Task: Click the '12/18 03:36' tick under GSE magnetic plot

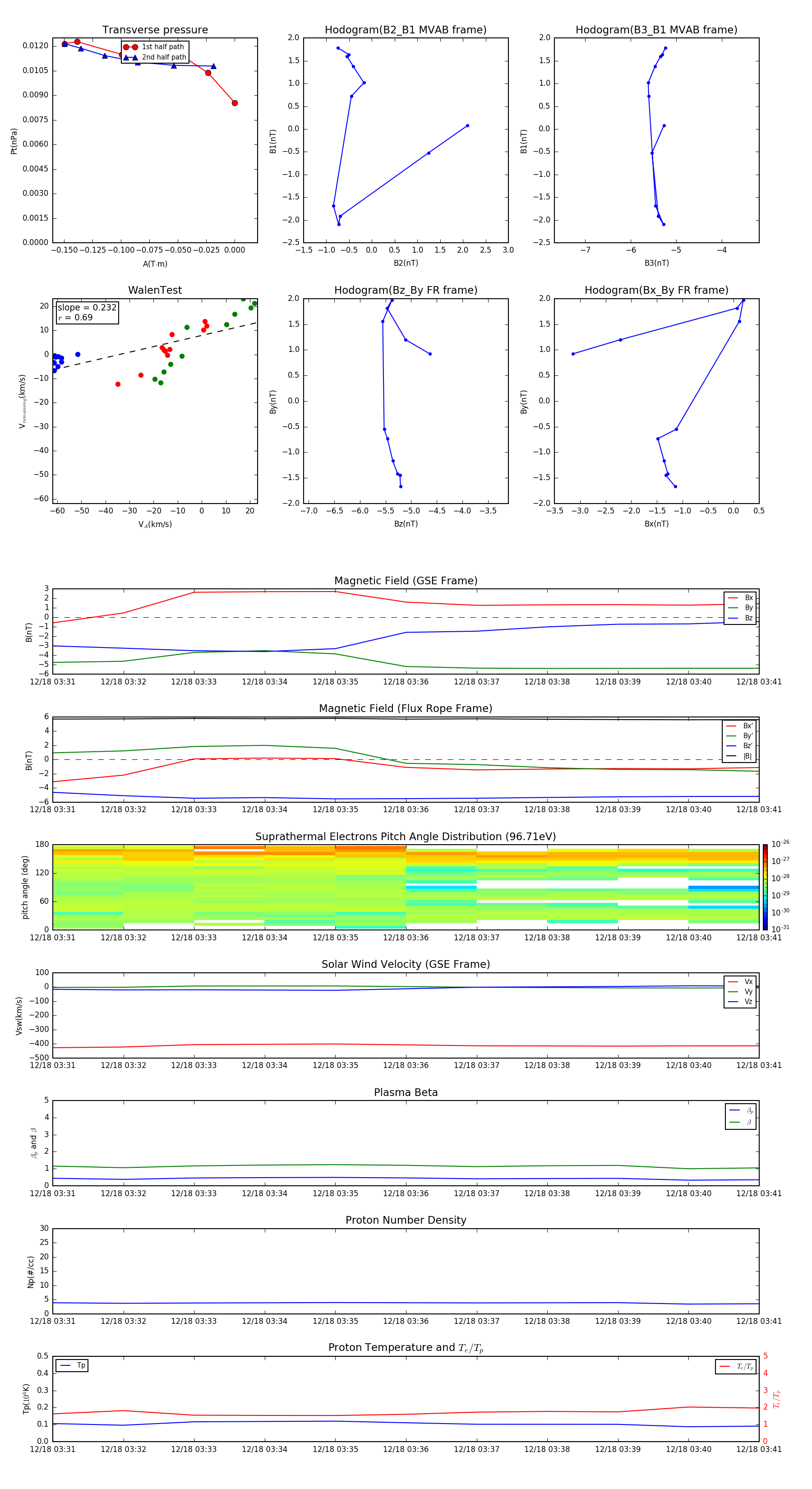Action: tap(406, 682)
